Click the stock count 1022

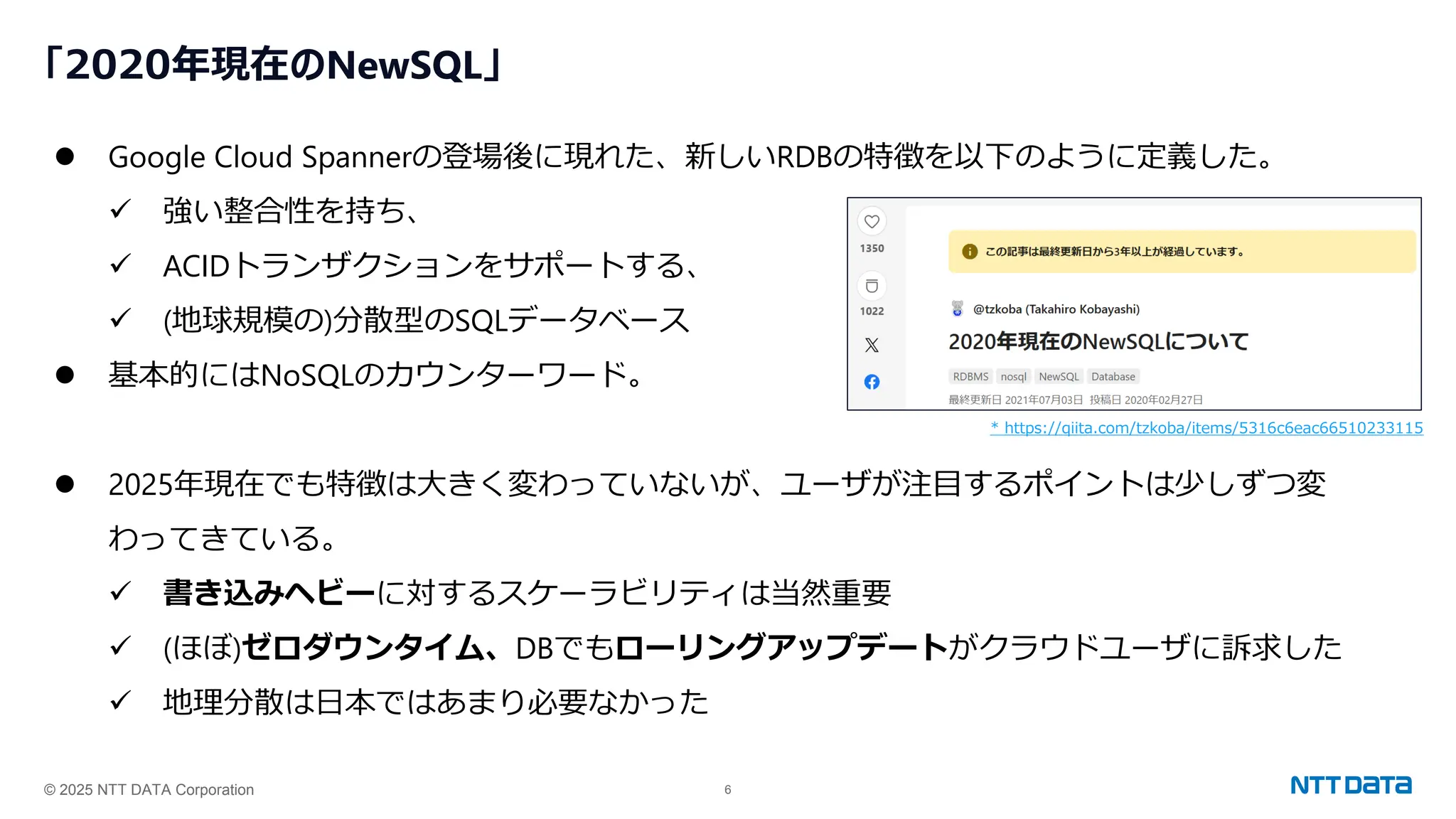872,311
